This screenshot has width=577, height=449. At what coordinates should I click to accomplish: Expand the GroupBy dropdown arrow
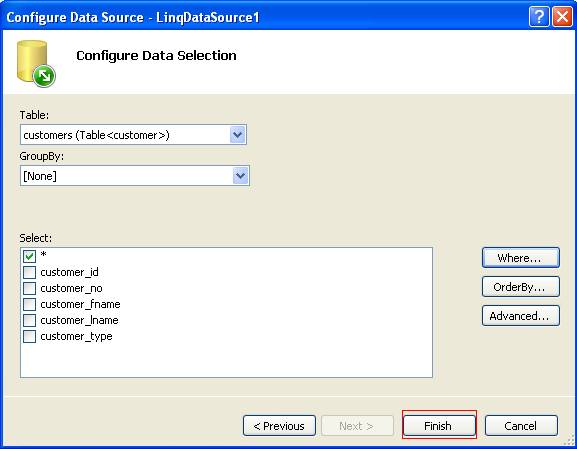pos(241,176)
